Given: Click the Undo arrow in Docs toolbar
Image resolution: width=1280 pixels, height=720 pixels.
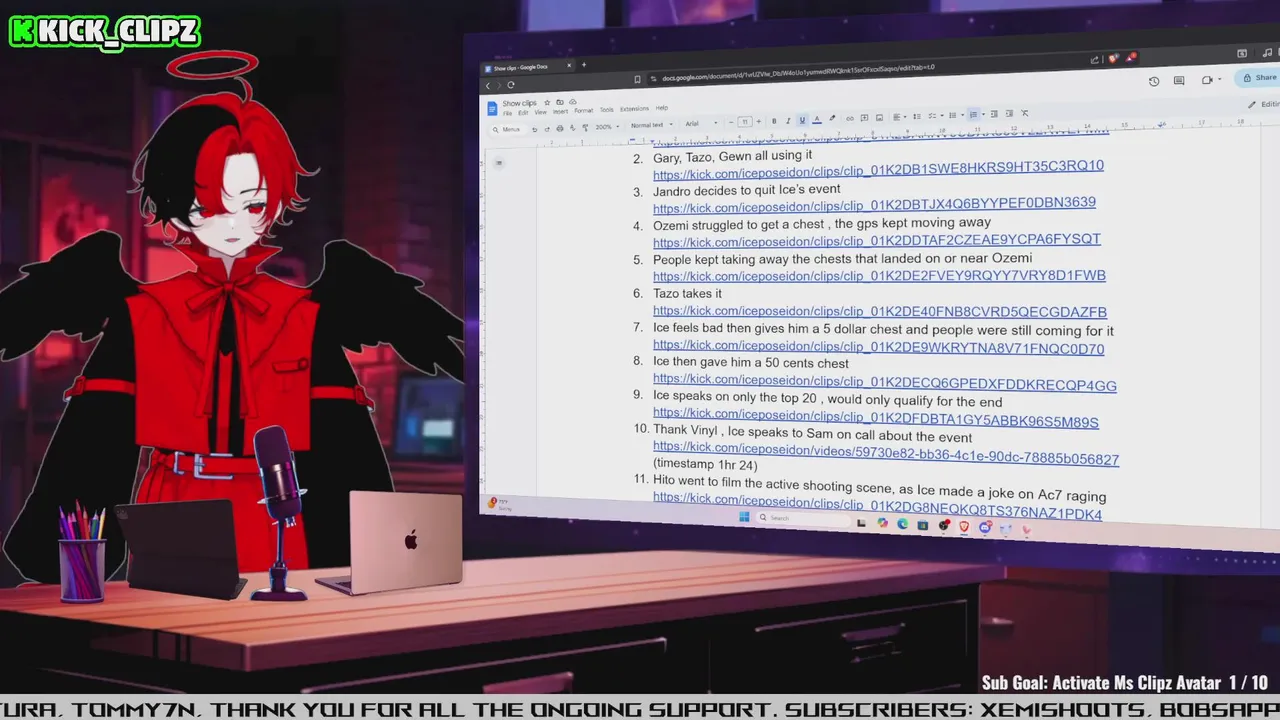Looking at the screenshot, I should coord(534,129).
